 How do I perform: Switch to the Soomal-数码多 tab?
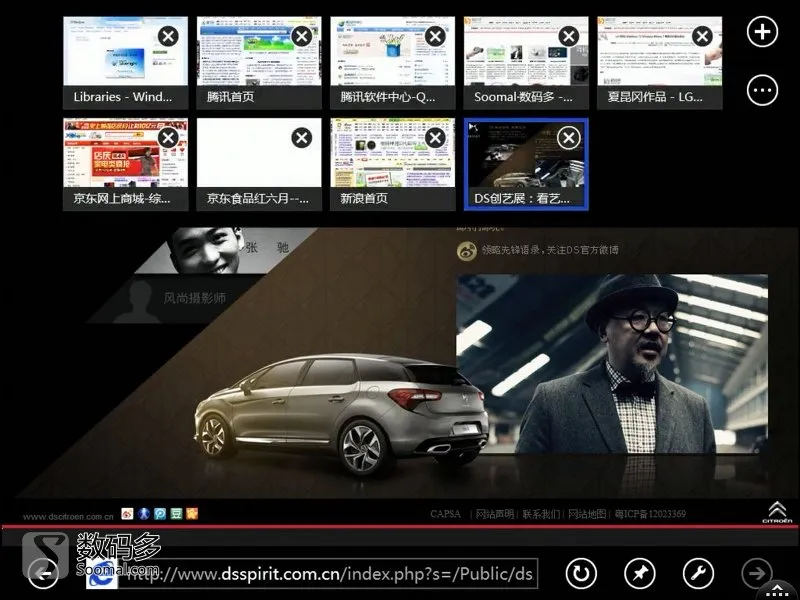click(527, 63)
